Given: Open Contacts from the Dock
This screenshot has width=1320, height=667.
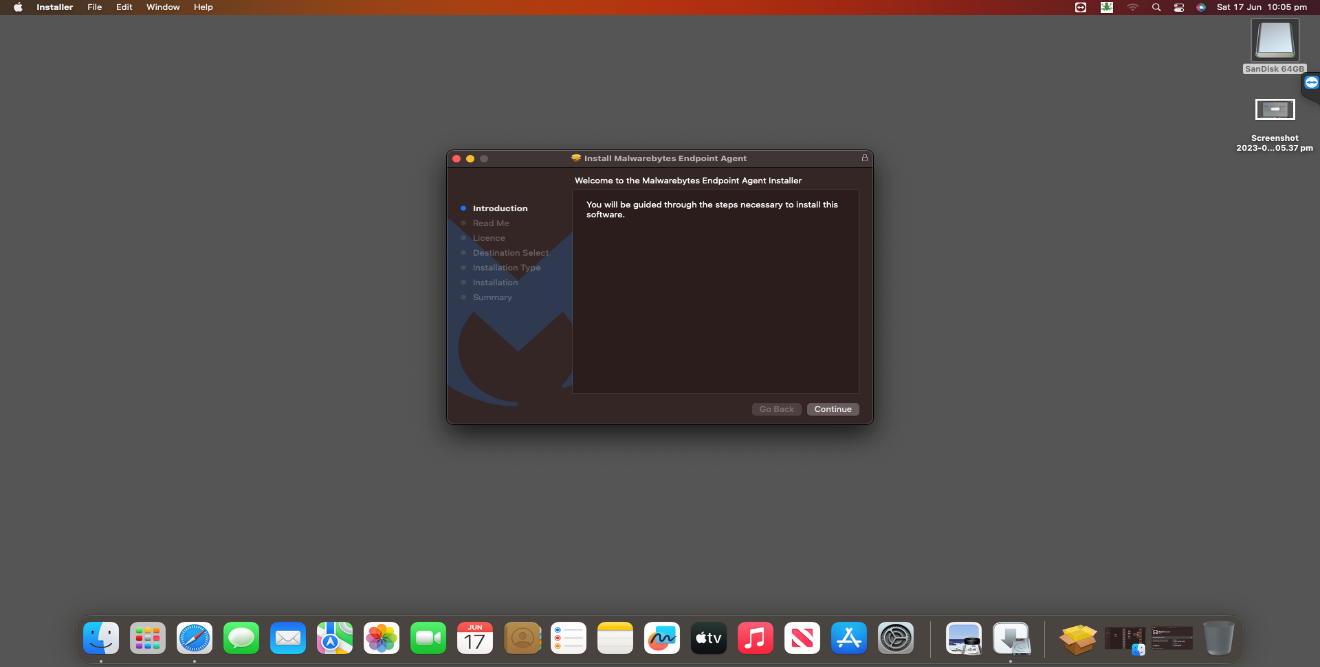Looking at the screenshot, I should point(522,637).
